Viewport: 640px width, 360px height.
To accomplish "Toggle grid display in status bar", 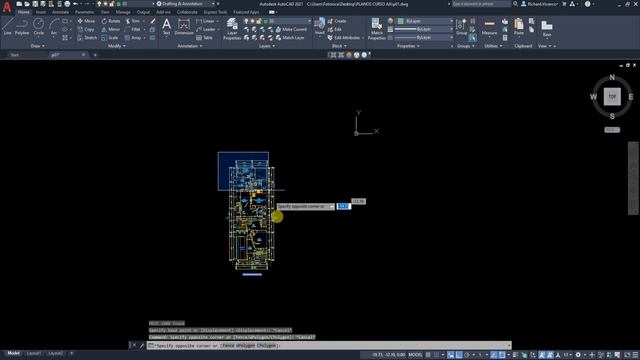I will tap(428, 355).
